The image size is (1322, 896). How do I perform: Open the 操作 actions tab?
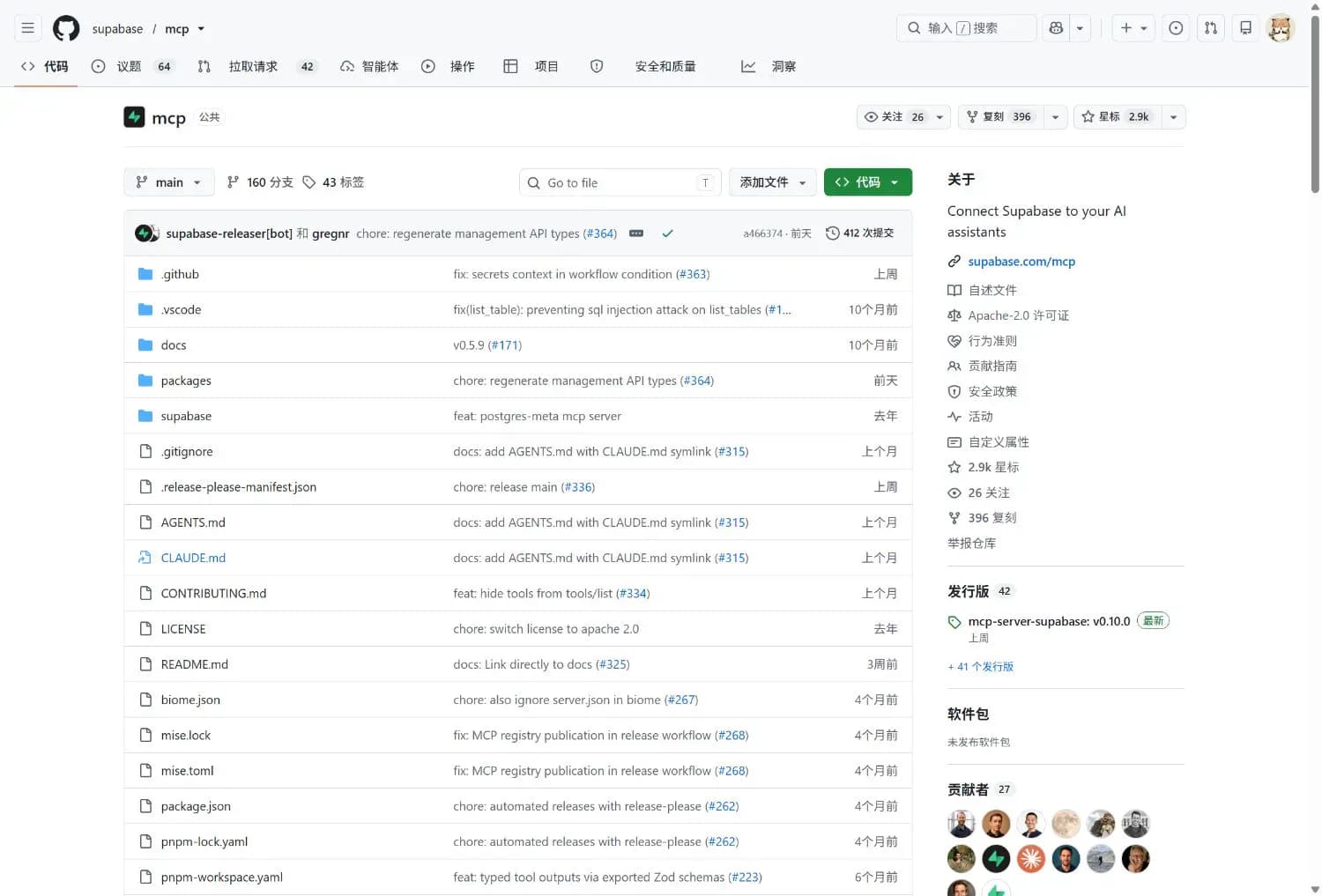(x=449, y=66)
